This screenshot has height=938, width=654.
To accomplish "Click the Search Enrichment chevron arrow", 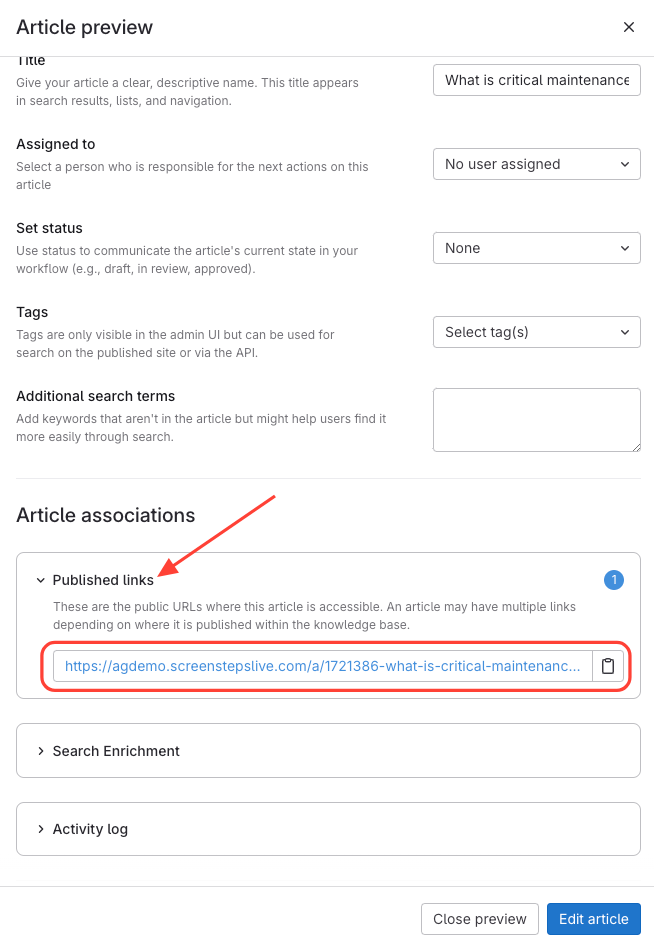I will pyautogui.click(x=41, y=751).
